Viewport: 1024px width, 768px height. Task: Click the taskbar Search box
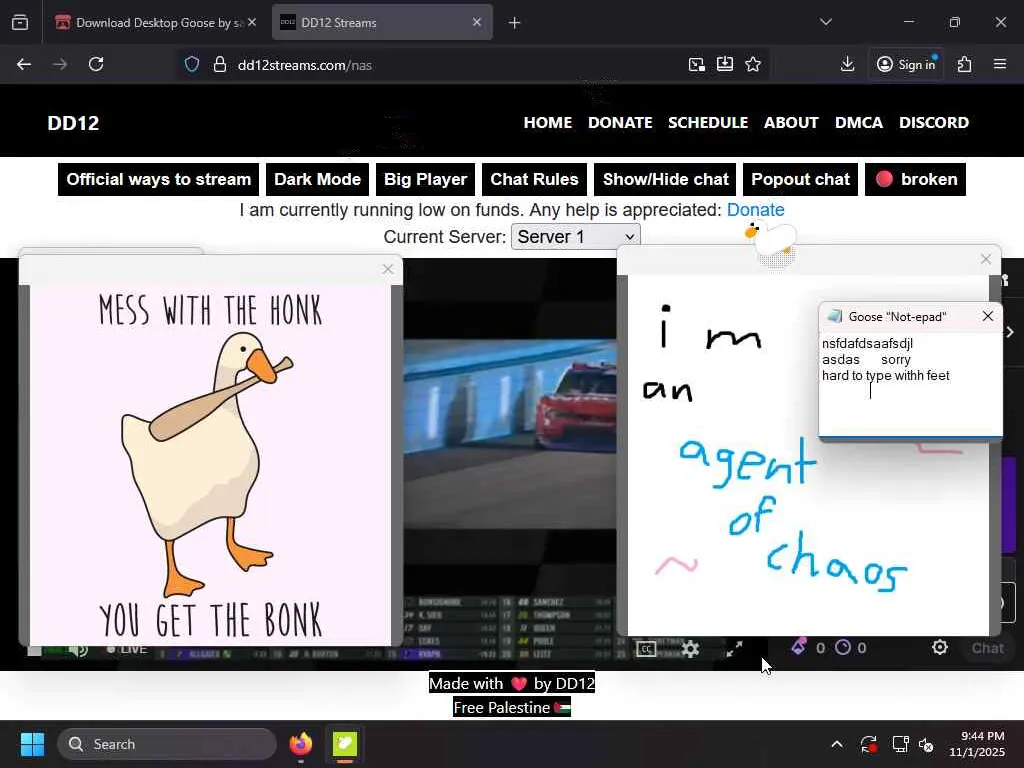point(167,744)
